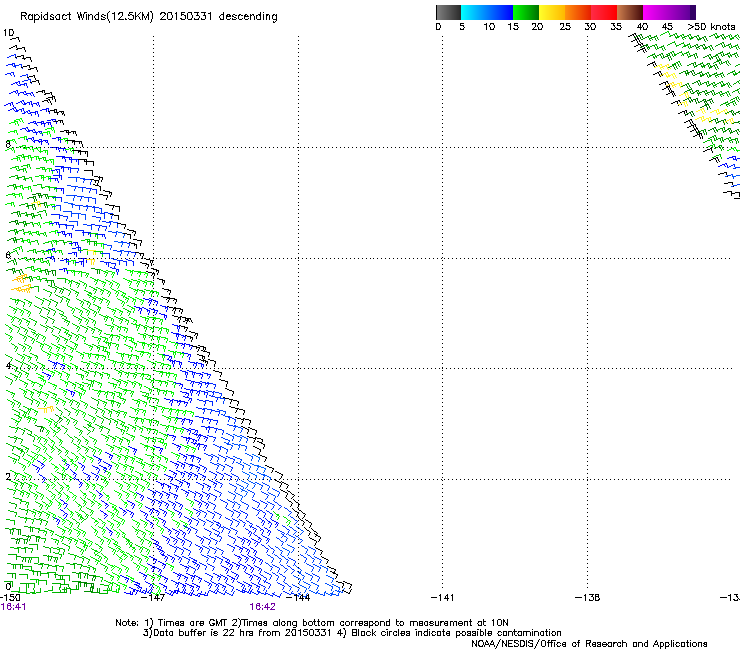Click the longitude label '-141'

tap(442, 598)
